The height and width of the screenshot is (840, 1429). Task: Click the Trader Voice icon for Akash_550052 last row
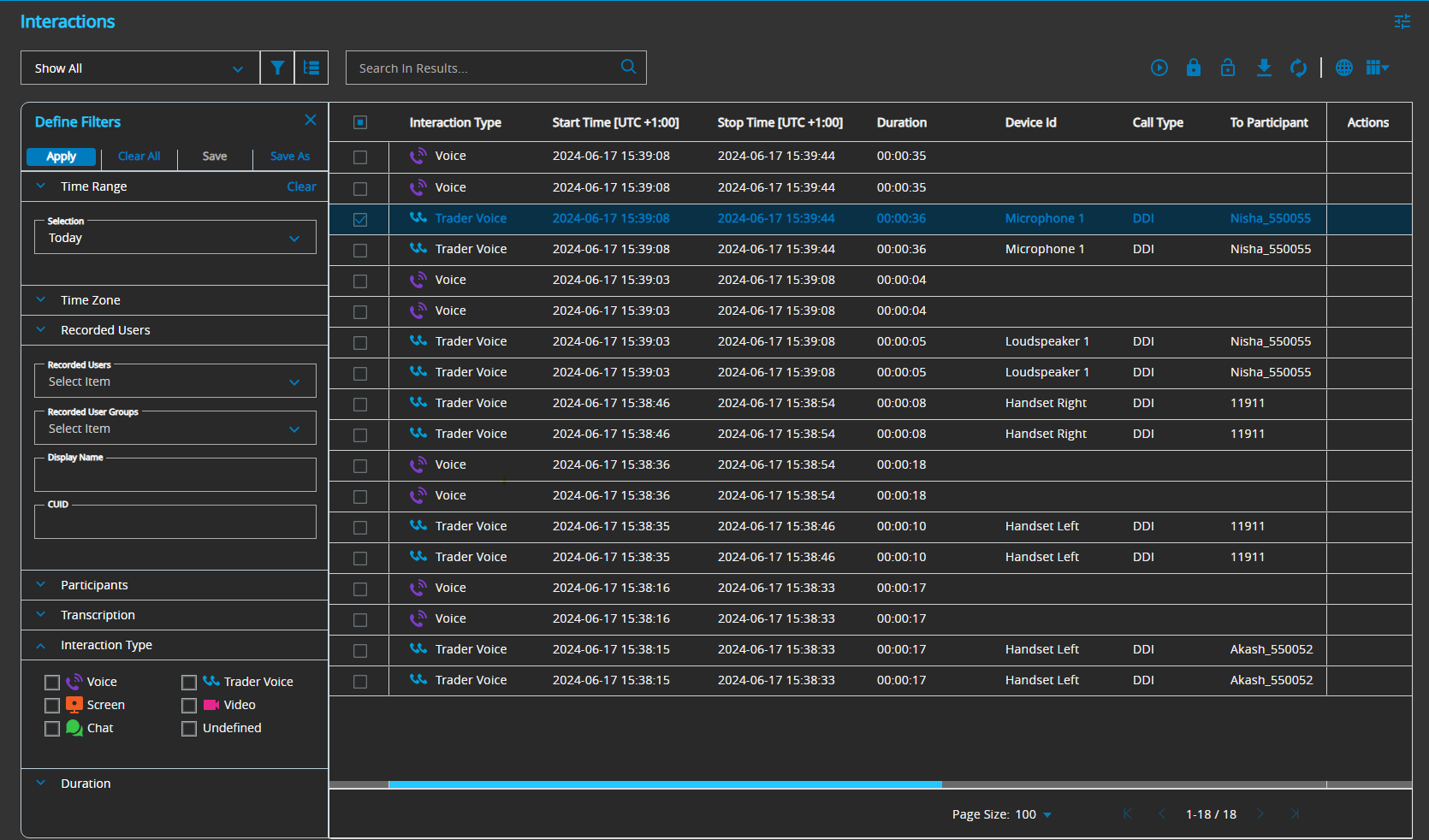tap(418, 679)
